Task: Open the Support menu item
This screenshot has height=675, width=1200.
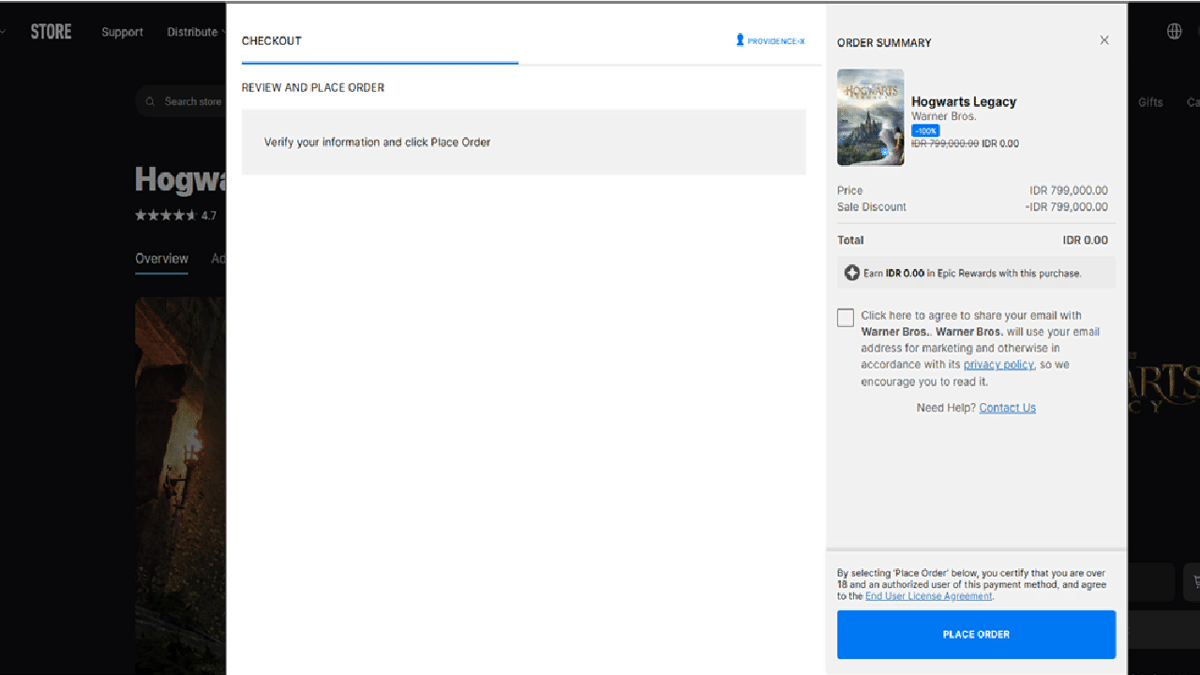Action: (x=122, y=32)
